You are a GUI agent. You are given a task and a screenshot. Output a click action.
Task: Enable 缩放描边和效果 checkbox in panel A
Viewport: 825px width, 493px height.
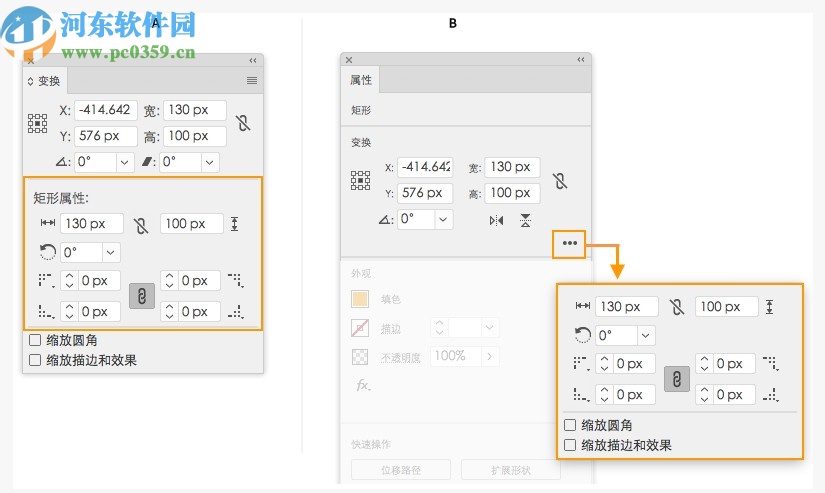(x=35, y=360)
